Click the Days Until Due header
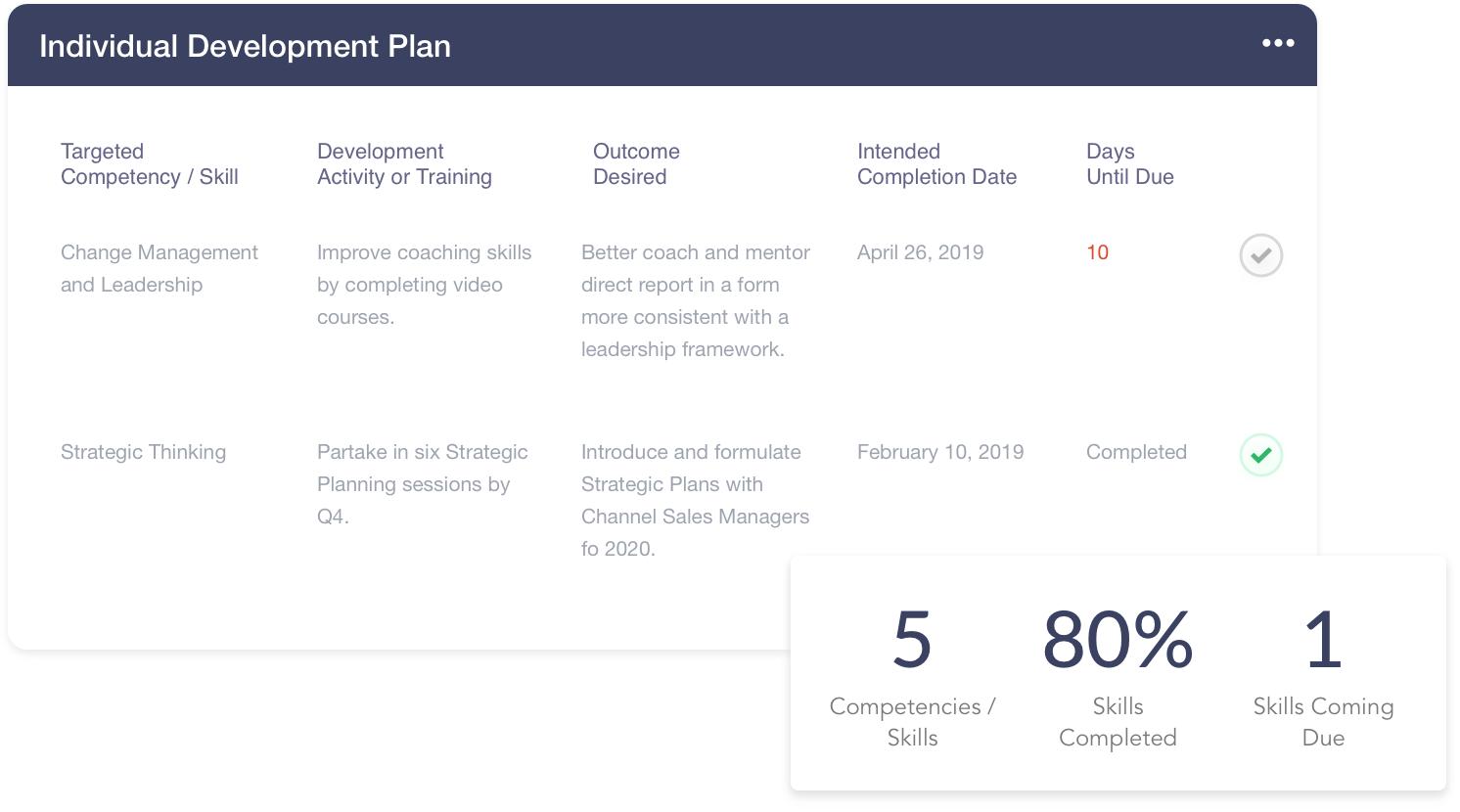This screenshot has width=1460, height=812. click(x=1130, y=164)
